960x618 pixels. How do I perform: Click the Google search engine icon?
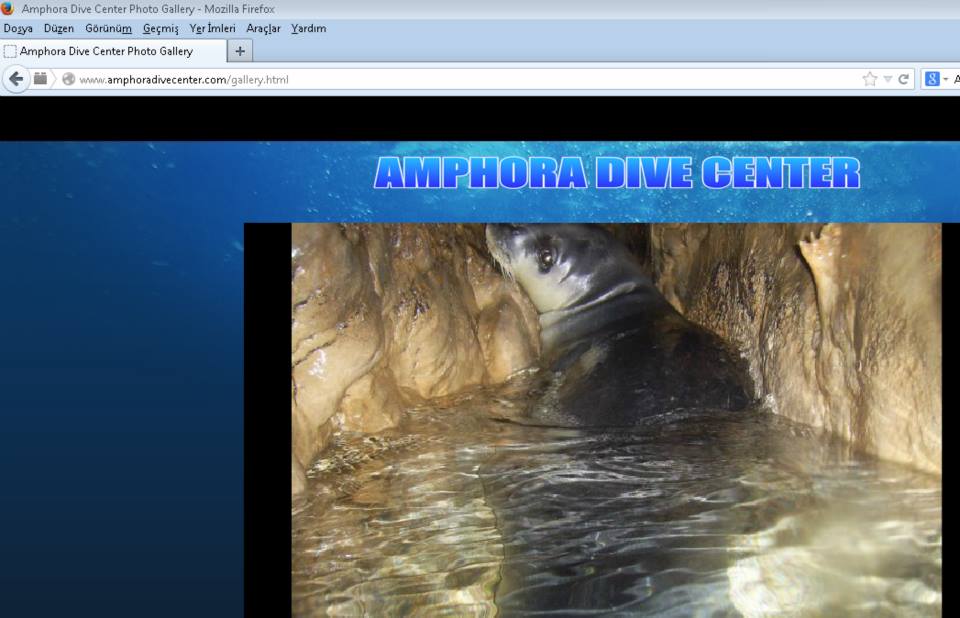[x=932, y=79]
